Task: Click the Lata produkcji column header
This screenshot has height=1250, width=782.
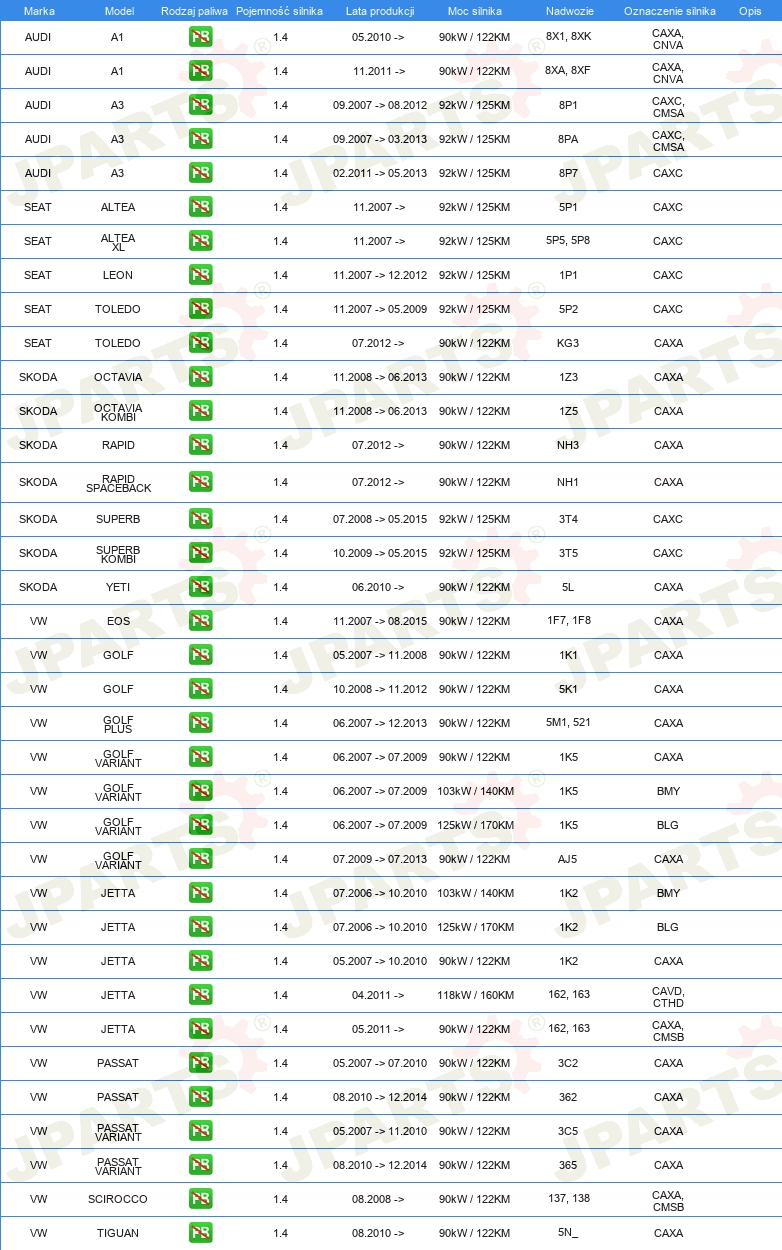Action: [379, 11]
